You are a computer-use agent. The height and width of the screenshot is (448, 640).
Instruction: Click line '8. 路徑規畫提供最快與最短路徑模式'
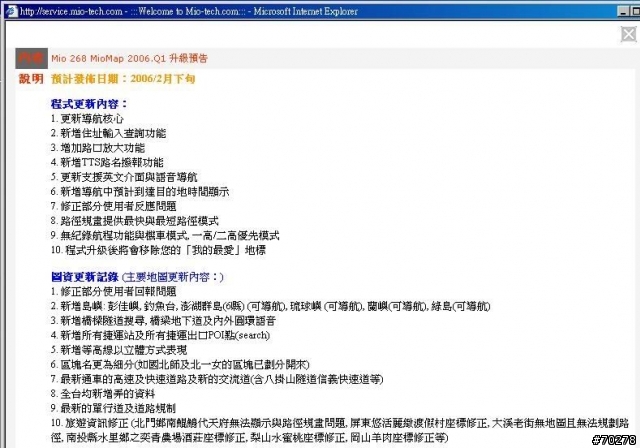pos(135,221)
